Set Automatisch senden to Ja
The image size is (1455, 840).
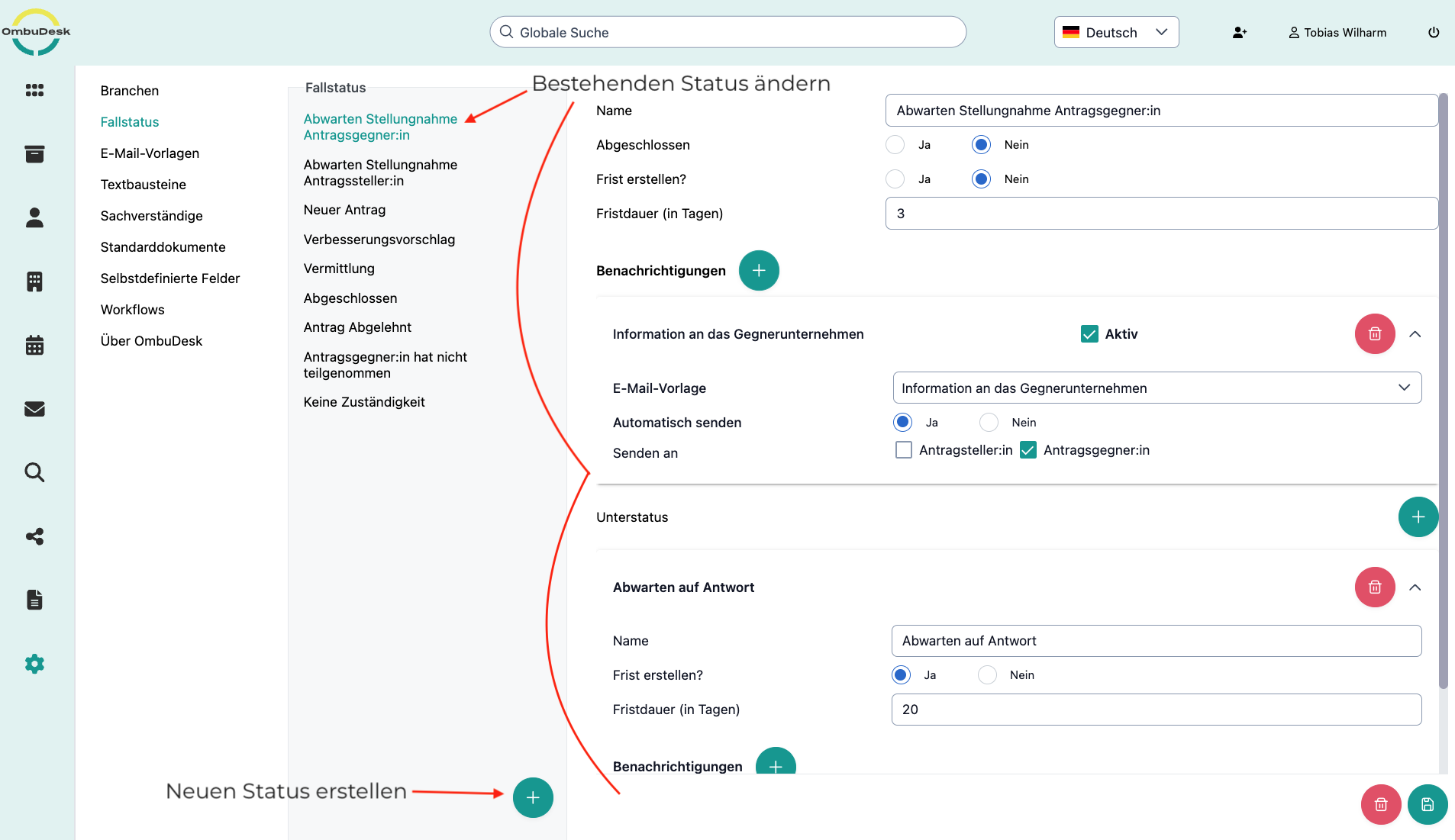coord(903,423)
